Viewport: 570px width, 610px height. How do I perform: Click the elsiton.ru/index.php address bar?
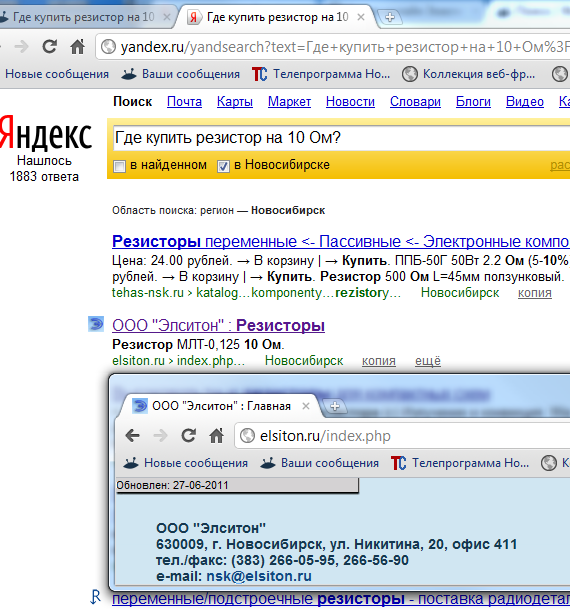coord(403,436)
